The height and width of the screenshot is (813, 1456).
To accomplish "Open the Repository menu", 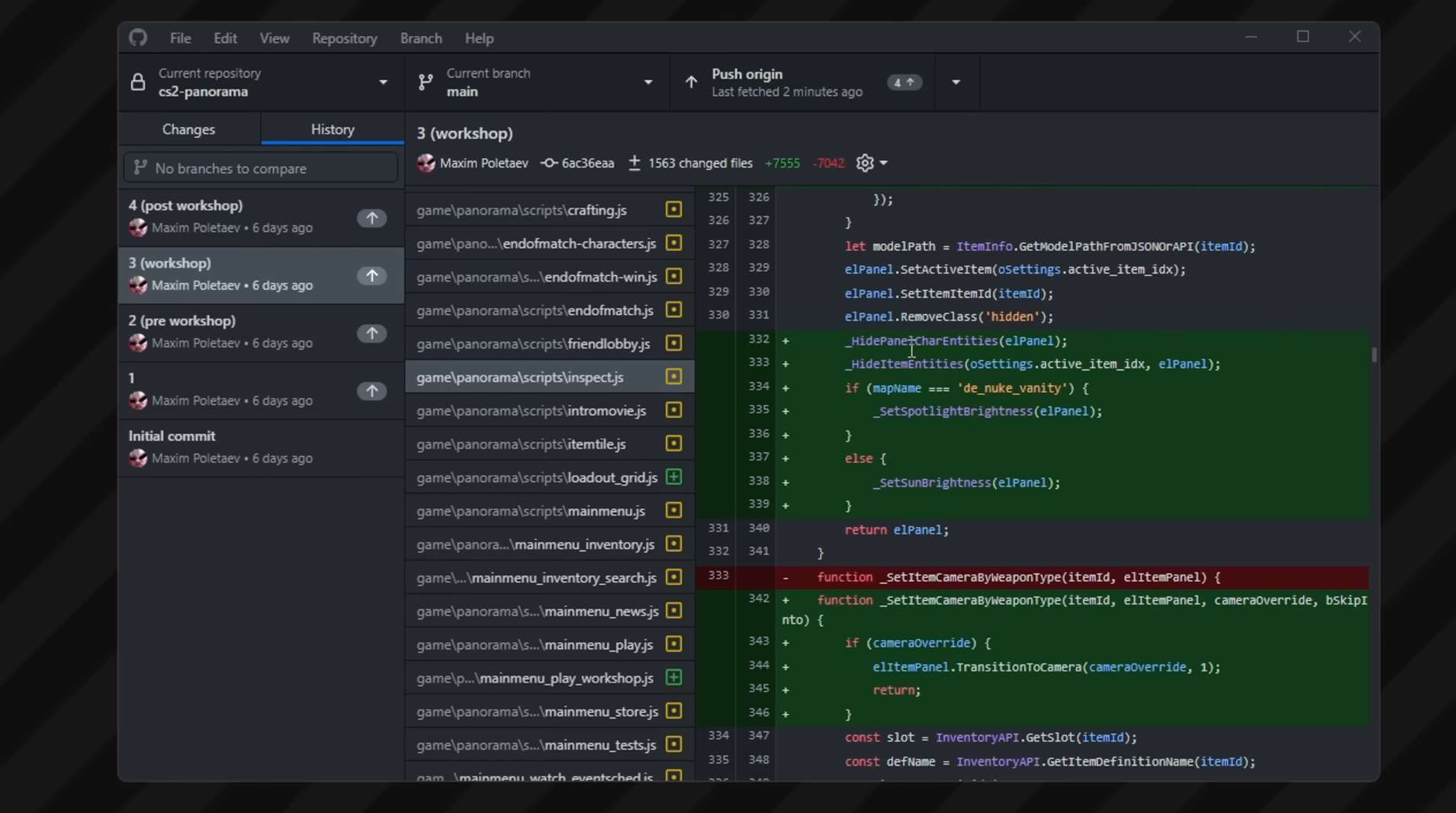I will [x=344, y=38].
